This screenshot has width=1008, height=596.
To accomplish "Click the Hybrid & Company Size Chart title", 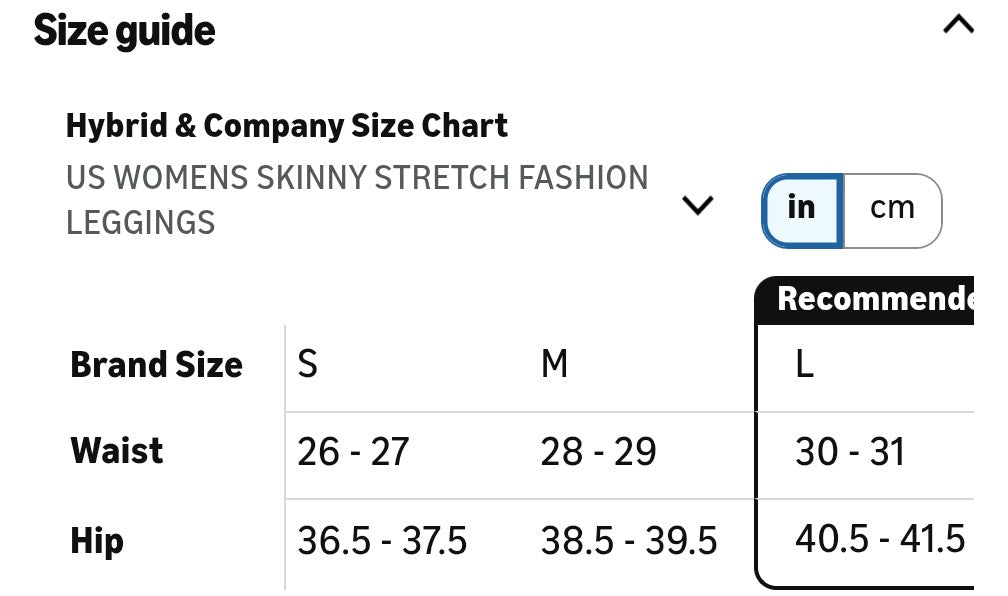I will pyautogui.click(x=286, y=126).
